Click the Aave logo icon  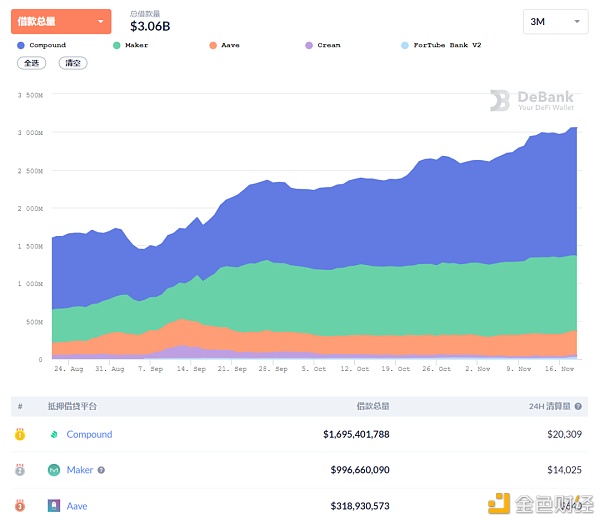(54, 505)
